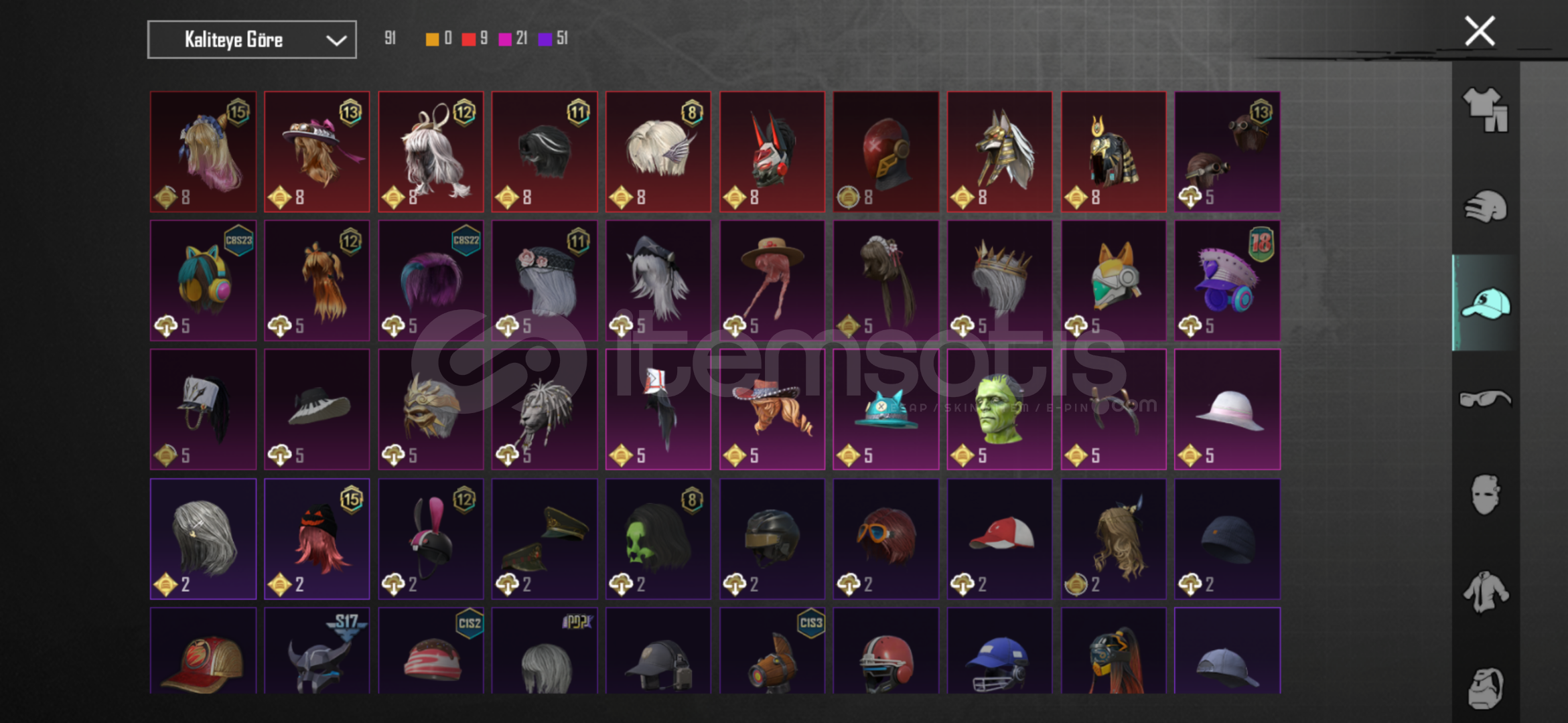Filter by the purple quality swatch

(545, 39)
